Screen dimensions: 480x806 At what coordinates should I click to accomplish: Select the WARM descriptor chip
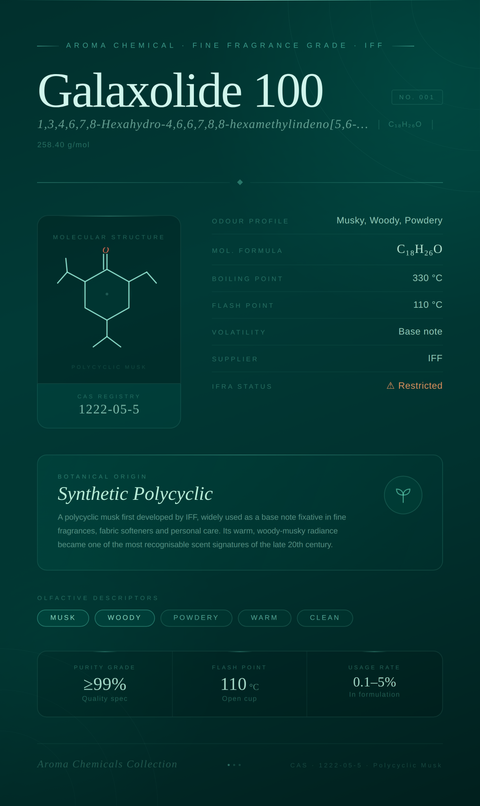click(x=264, y=618)
